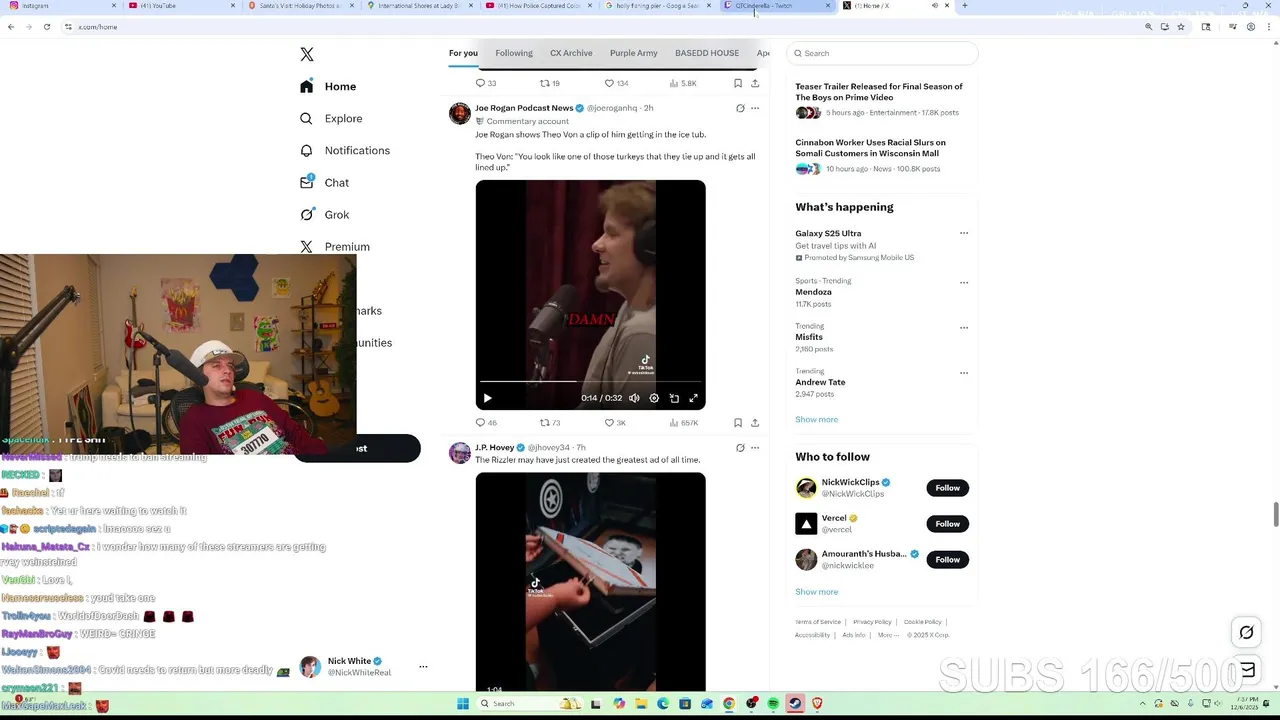Open Nick White account menu dots
Viewport: 1280px width, 720px height.
point(423,666)
